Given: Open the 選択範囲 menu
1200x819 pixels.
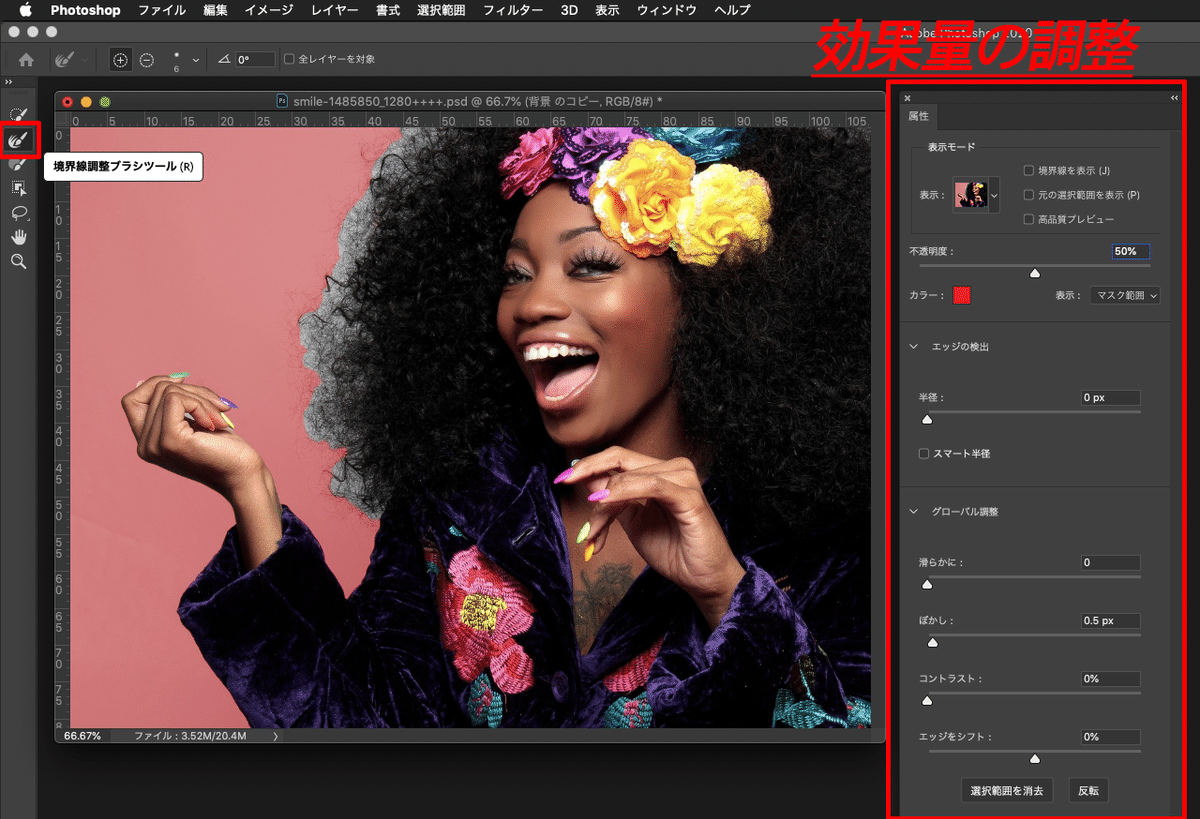Looking at the screenshot, I should pyautogui.click(x=441, y=10).
